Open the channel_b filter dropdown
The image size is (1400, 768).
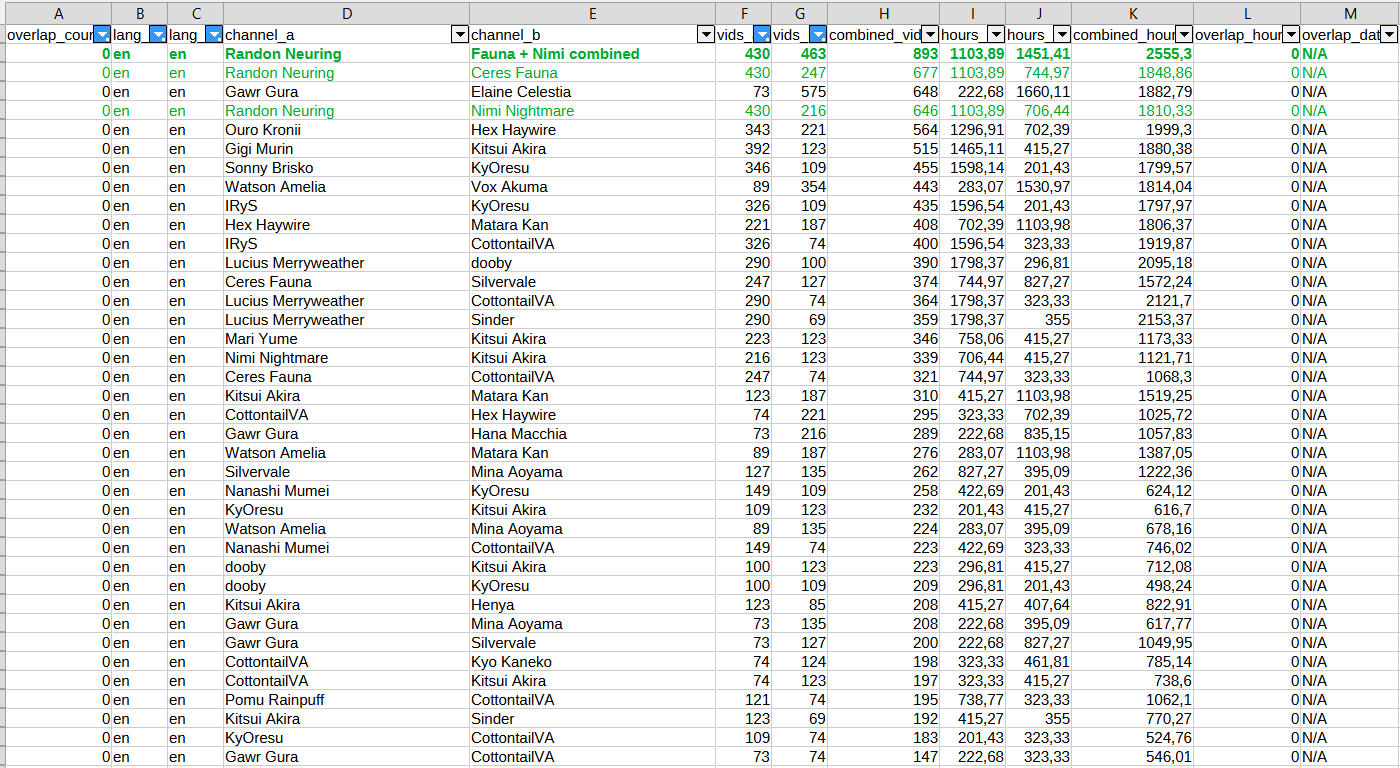706,35
